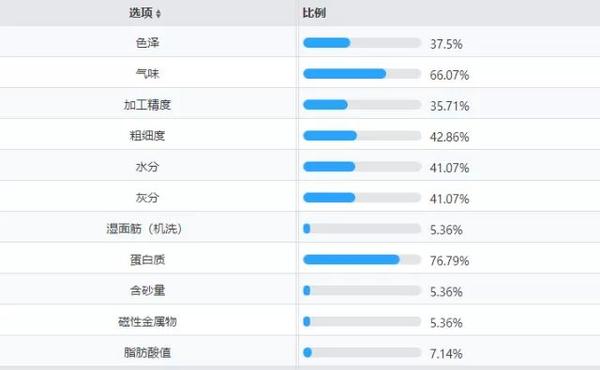The height and width of the screenshot is (370, 600).
Task: Click the 35.71% value for 加工精度
Action: 449,106
